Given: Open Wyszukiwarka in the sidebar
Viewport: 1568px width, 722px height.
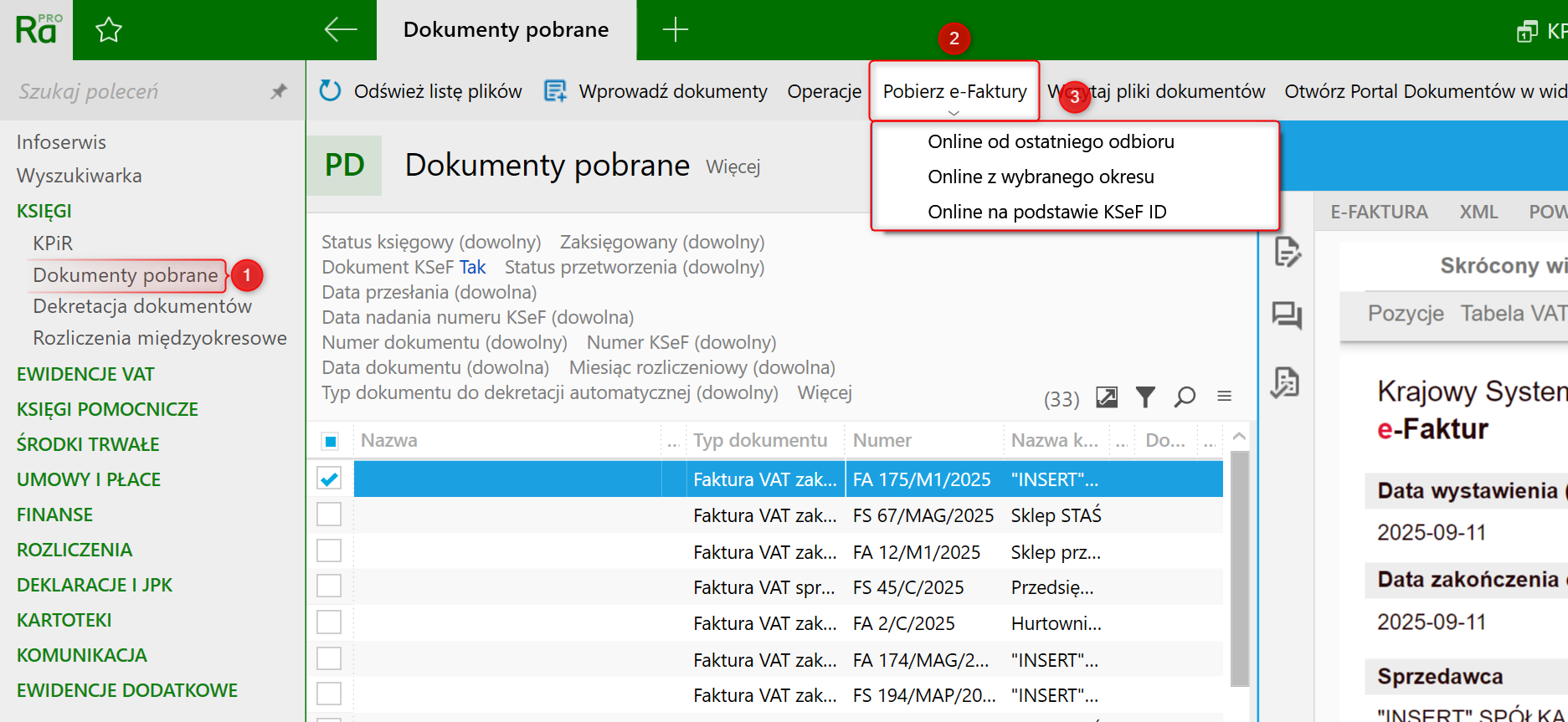Looking at the screenshot, I should [x=79, y=176].
